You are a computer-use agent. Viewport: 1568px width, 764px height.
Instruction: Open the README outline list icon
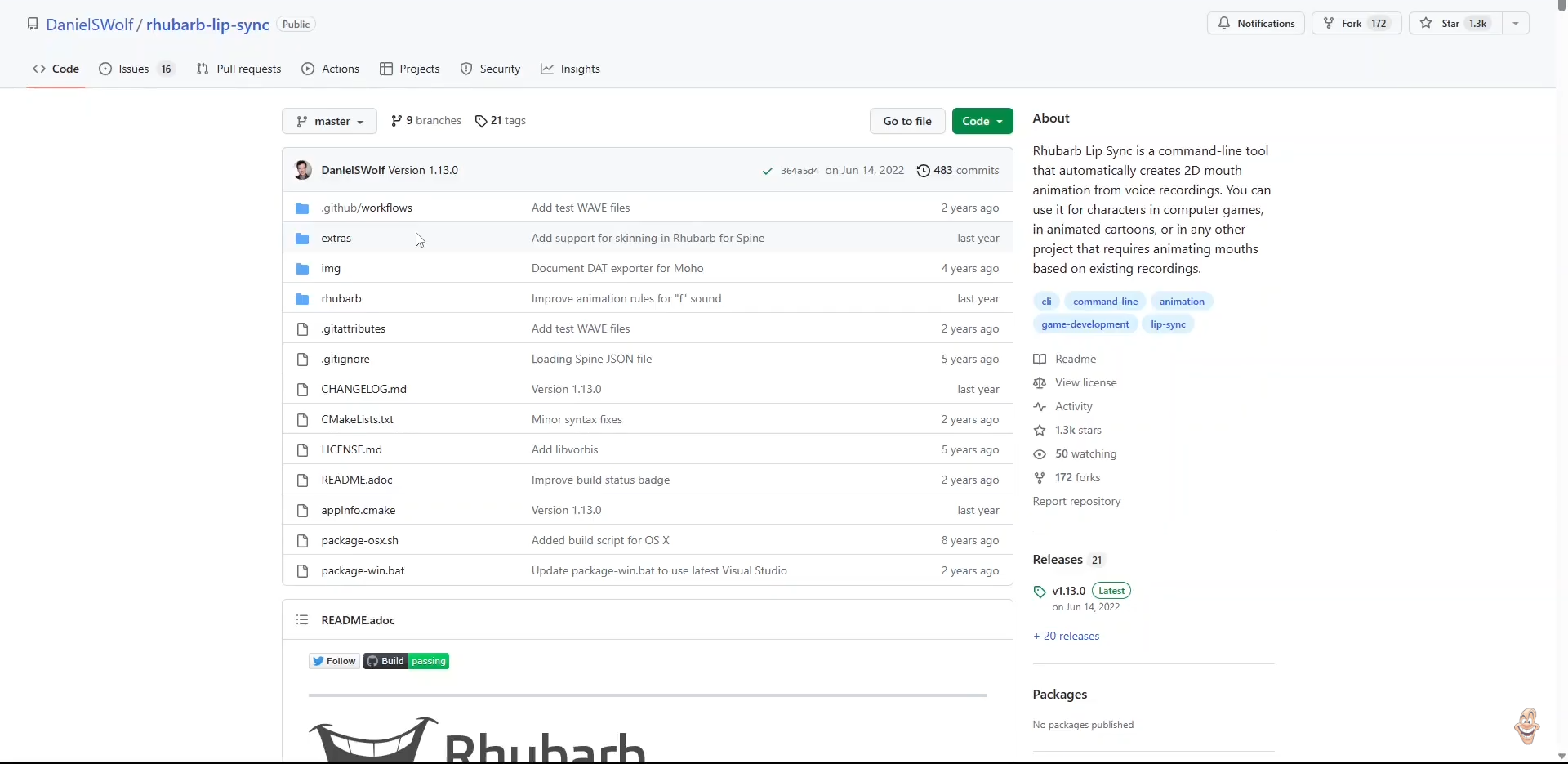[302, 620]
